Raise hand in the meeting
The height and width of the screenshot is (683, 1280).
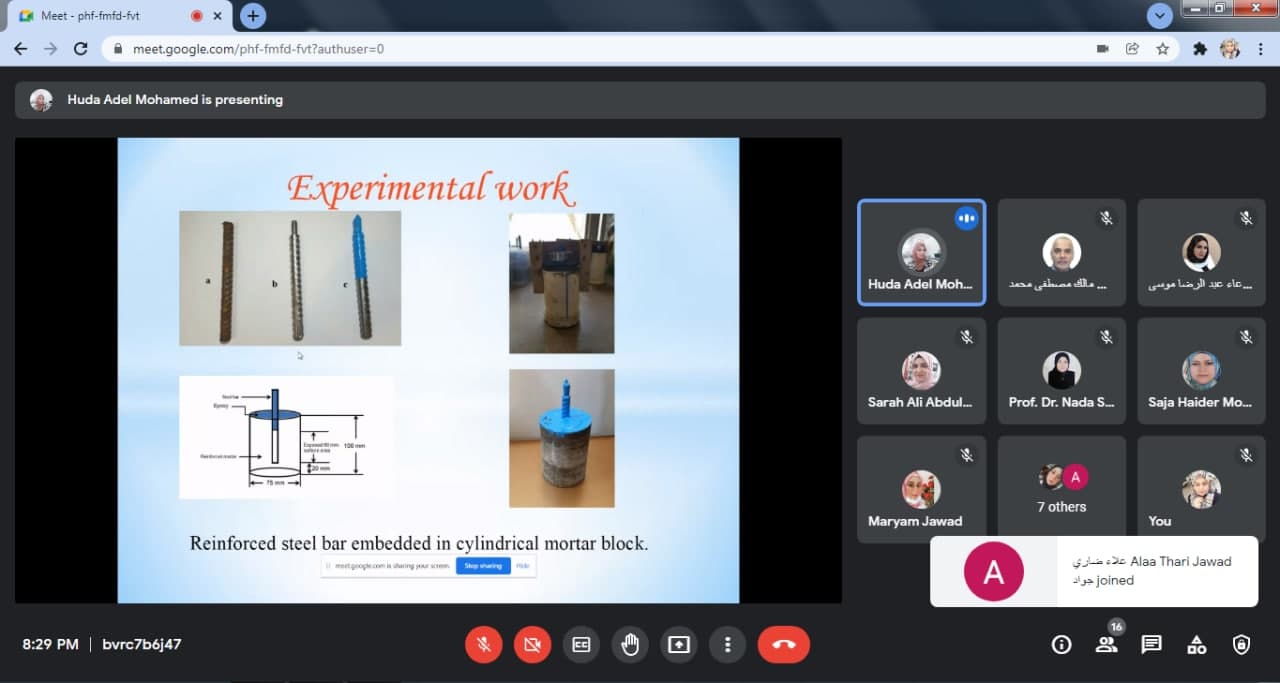pos(630,645)
